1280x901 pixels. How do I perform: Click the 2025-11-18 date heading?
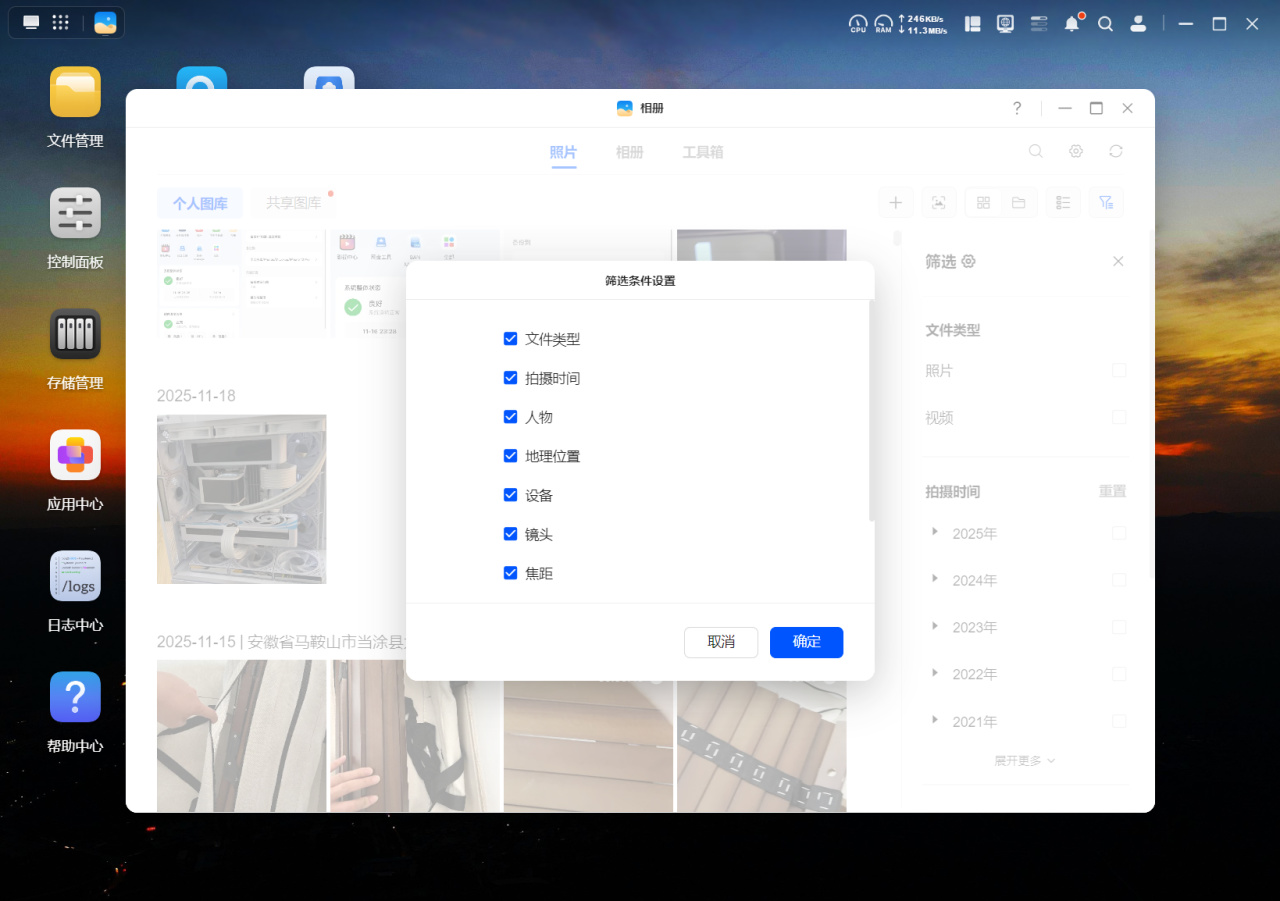pyautogui.click(x=196, y=396)
